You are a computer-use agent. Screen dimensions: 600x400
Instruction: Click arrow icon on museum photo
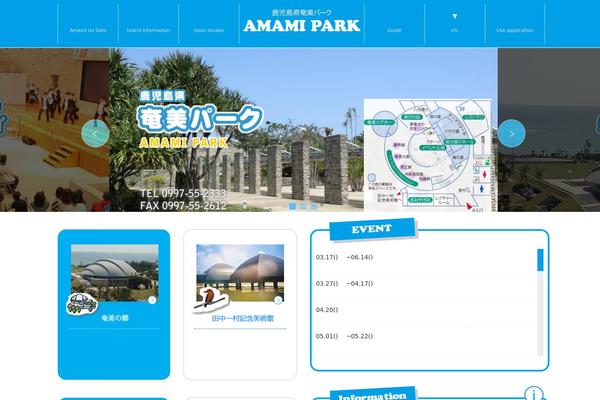[x=278, y=300]
